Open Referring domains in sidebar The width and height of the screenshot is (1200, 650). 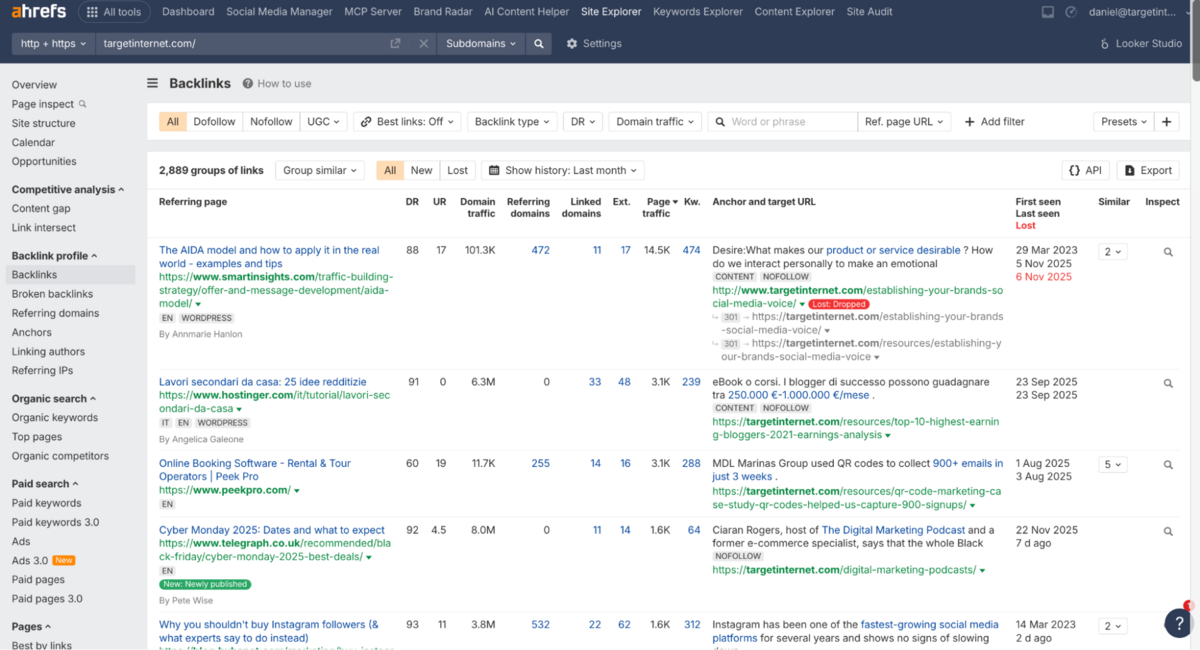click(x=55, y=313)
